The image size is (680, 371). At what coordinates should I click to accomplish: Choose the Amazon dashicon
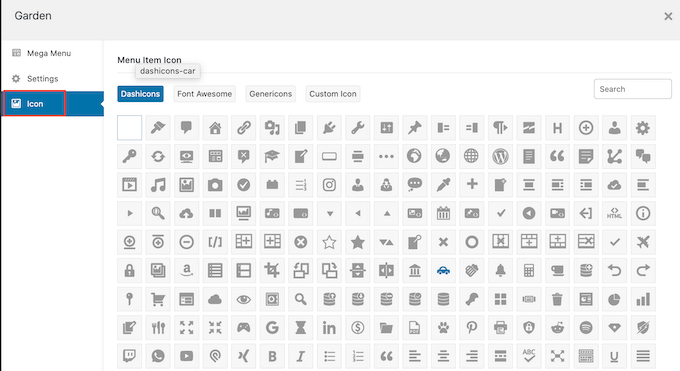click(x=186, y=270)
